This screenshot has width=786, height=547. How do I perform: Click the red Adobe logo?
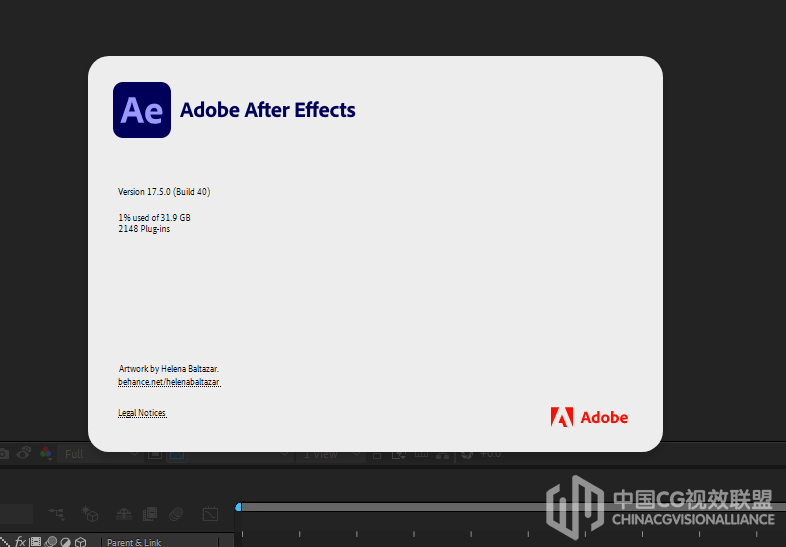(589, 417)
